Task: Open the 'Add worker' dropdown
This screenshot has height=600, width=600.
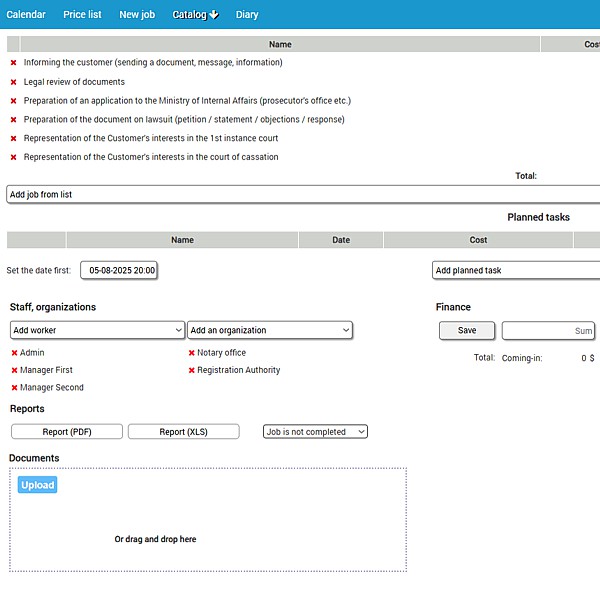Action: click(97, 330)
